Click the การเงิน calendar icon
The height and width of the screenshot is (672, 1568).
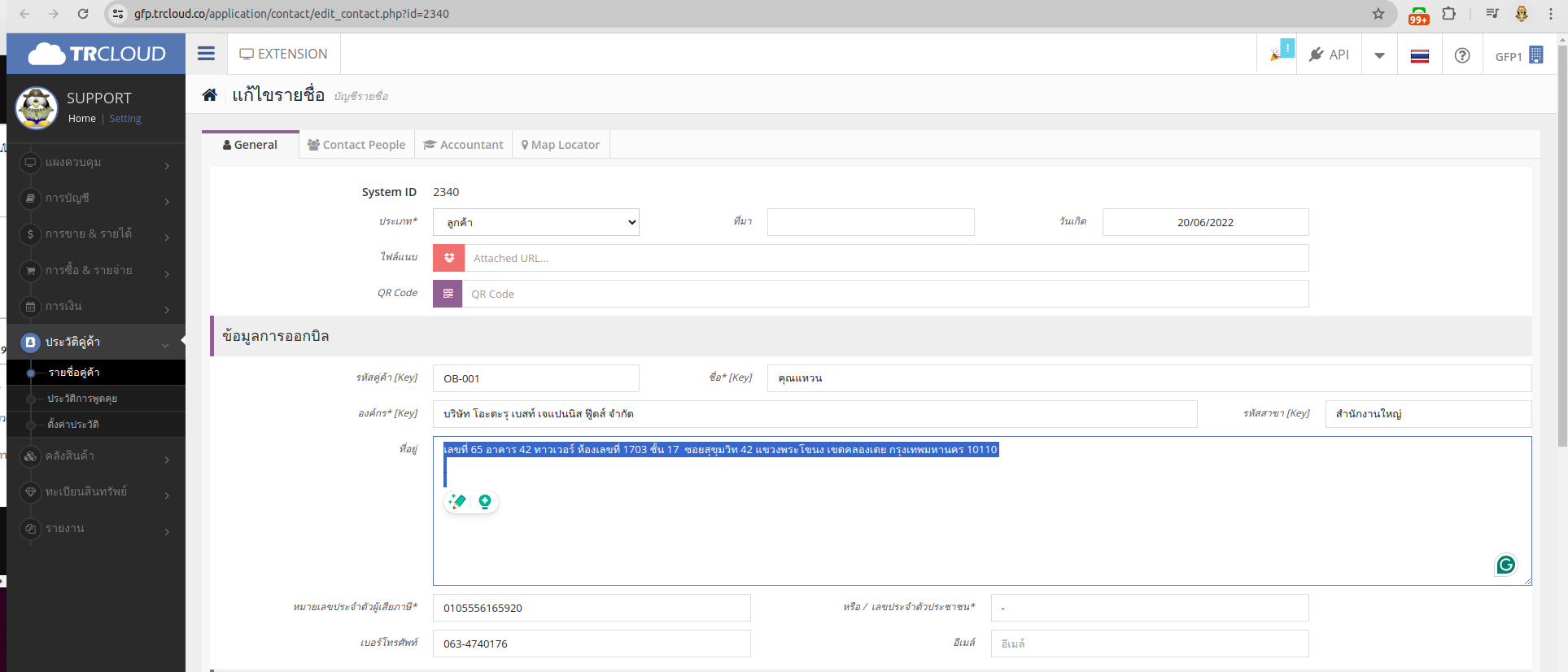pyautogui.click(x=30, y=307)
